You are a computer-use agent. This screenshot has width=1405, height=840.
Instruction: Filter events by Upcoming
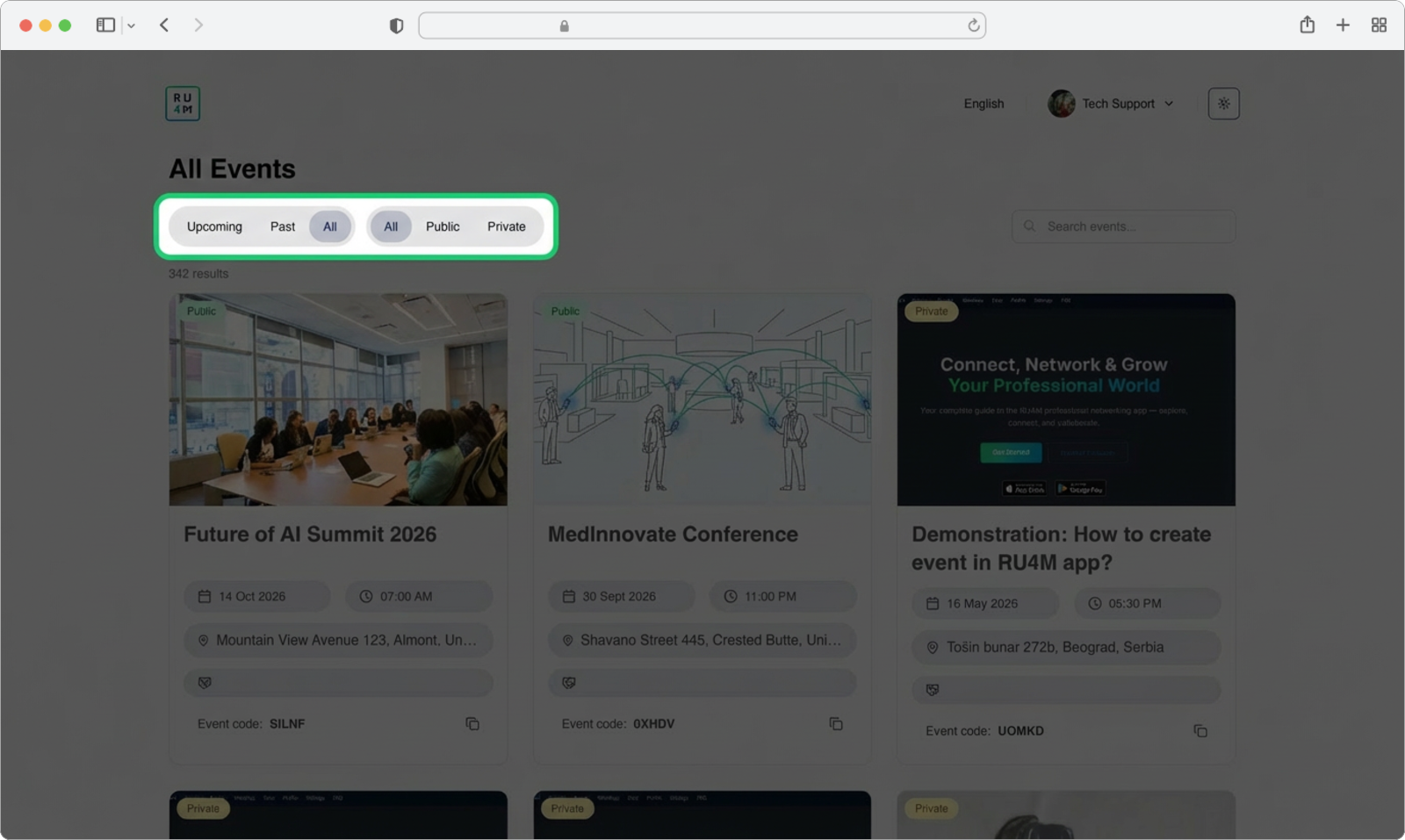pos(214,226)
